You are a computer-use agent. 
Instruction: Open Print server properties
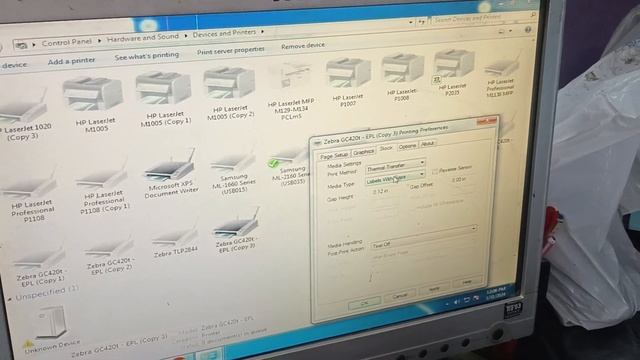(231, 50)
